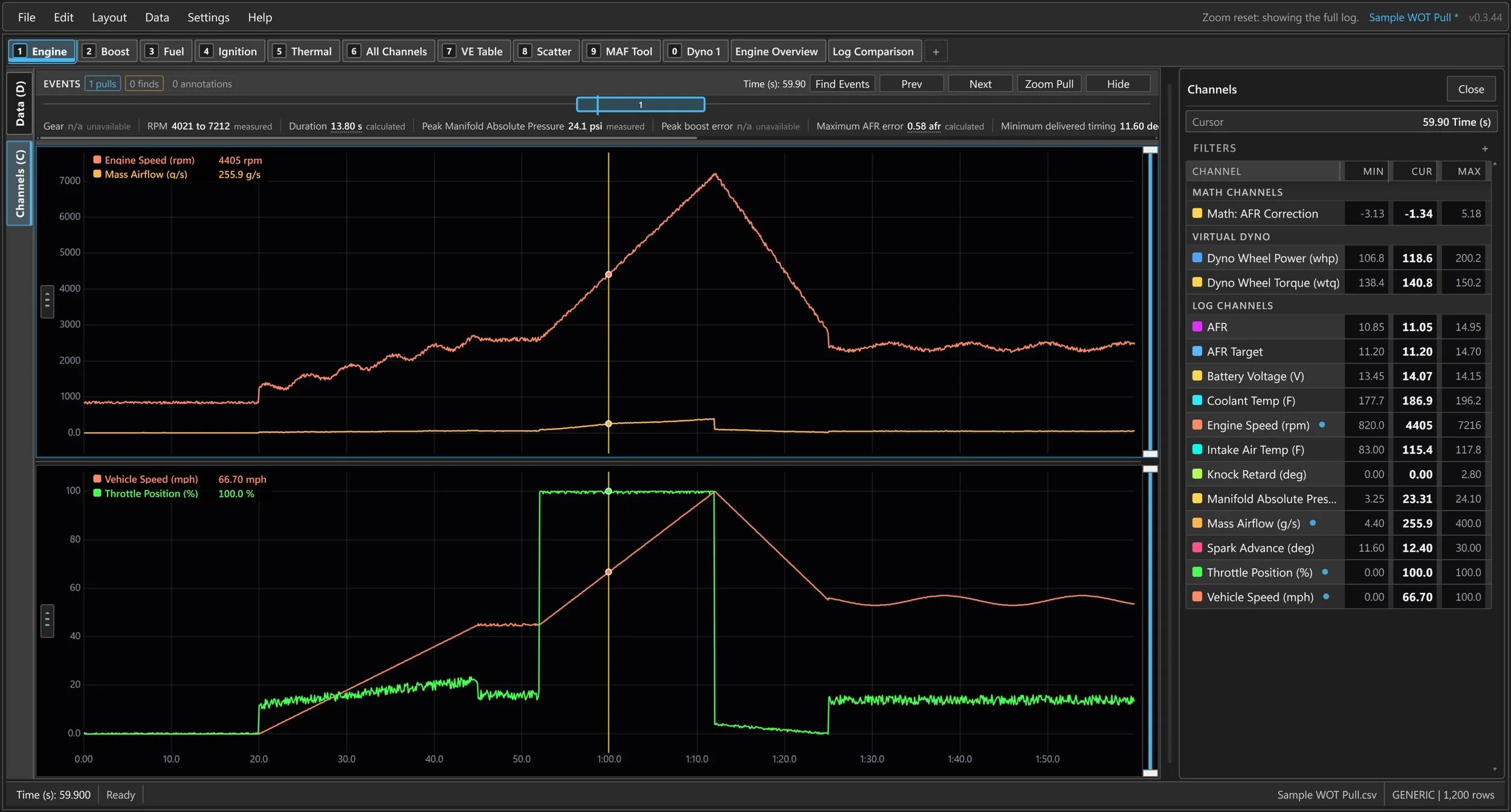Sort channel list by CHANNEL column
This screenshot has width=1511, height=812.
(x=1263, y=171)
